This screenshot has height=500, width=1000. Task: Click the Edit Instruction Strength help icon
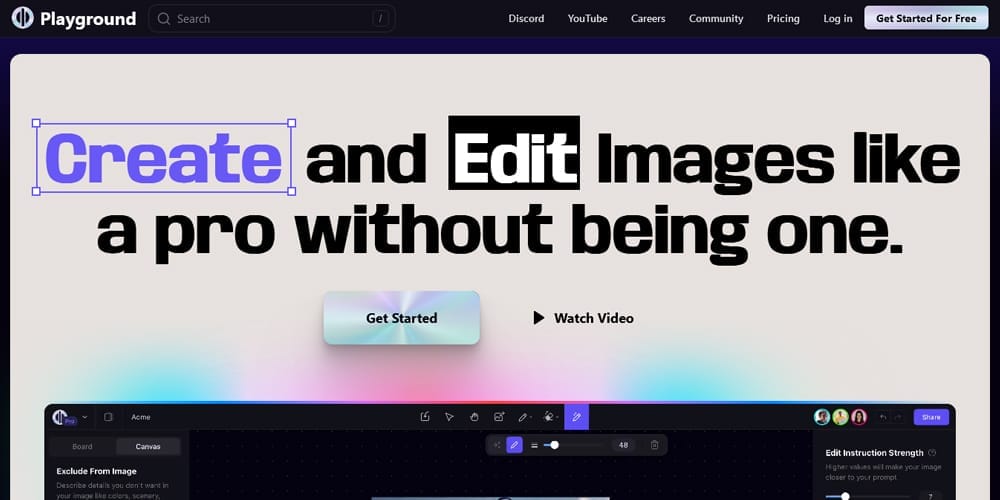coord(932,453)
